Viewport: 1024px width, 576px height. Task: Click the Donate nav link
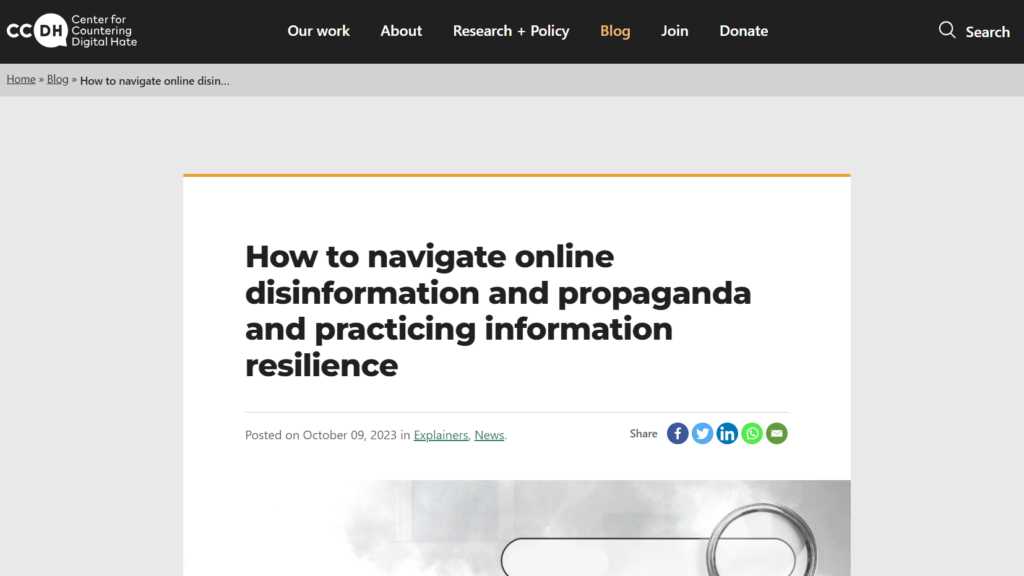click(743, 31)
